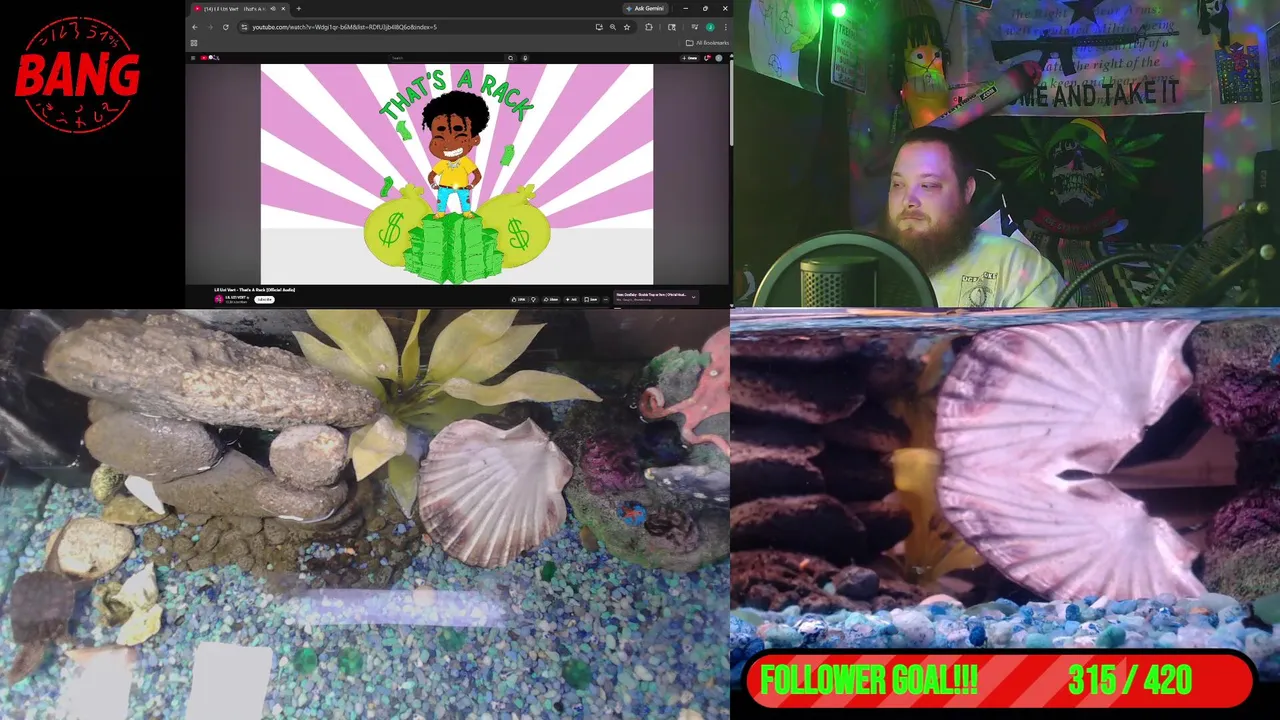Click the Share button under video

tap(551, 299)
